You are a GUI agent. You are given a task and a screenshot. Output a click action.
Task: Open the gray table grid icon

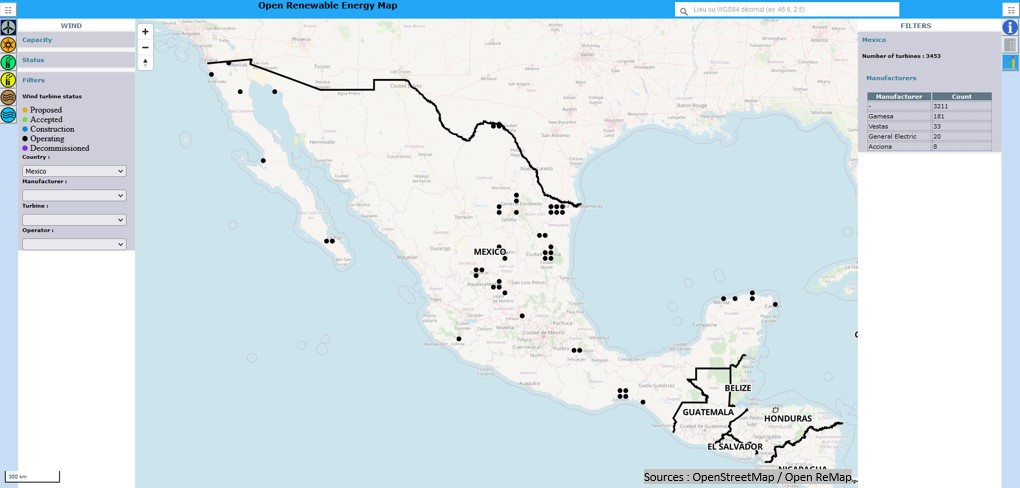1010,45
